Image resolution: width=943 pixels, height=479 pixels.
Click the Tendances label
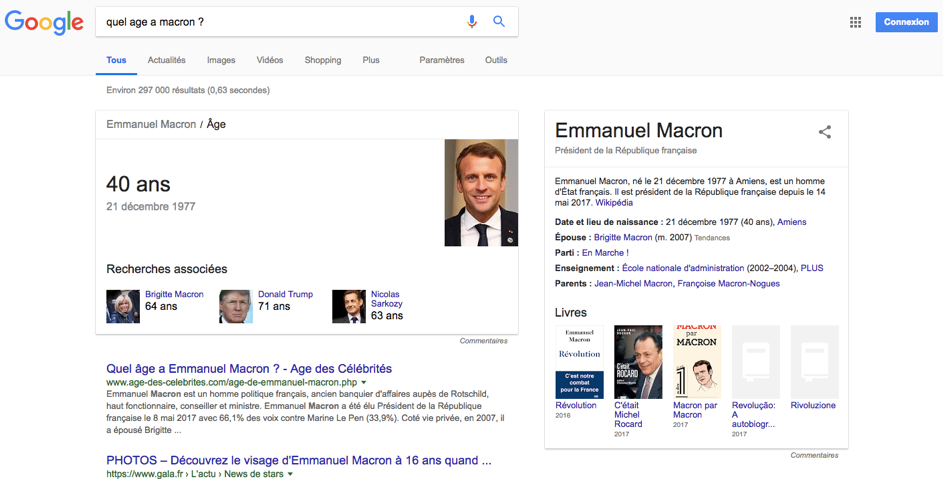click(x=712, y=238)
